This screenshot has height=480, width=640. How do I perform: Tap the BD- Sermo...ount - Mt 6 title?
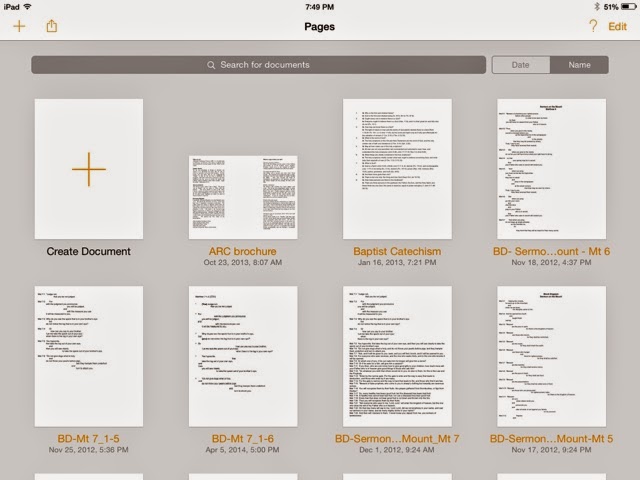[551, 251]
